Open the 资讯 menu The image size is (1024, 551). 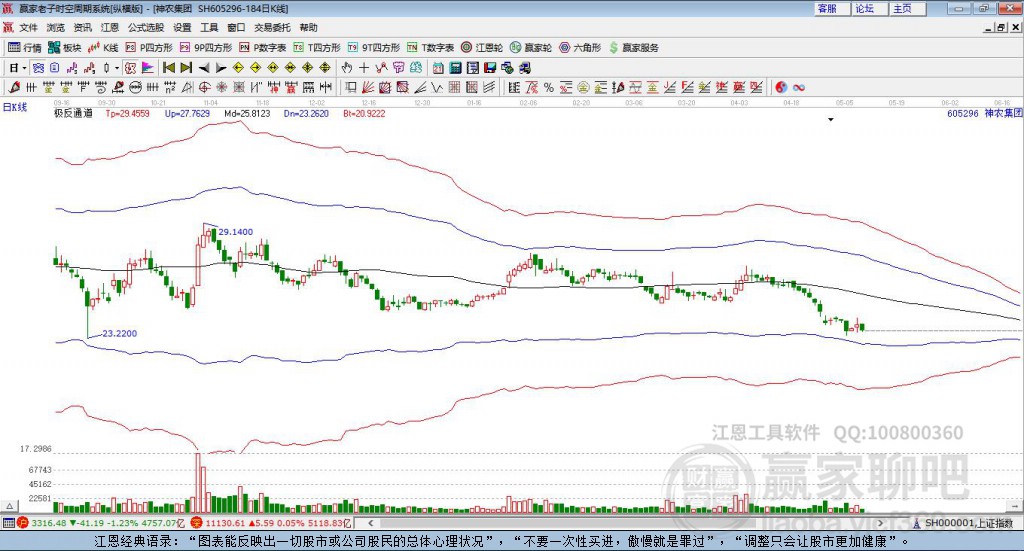click(83, 27)
